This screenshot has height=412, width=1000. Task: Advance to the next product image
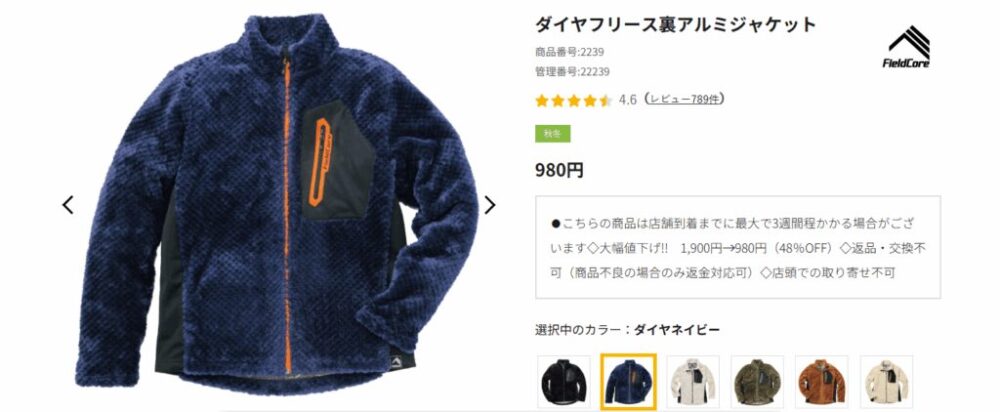(x=490, y=205)
